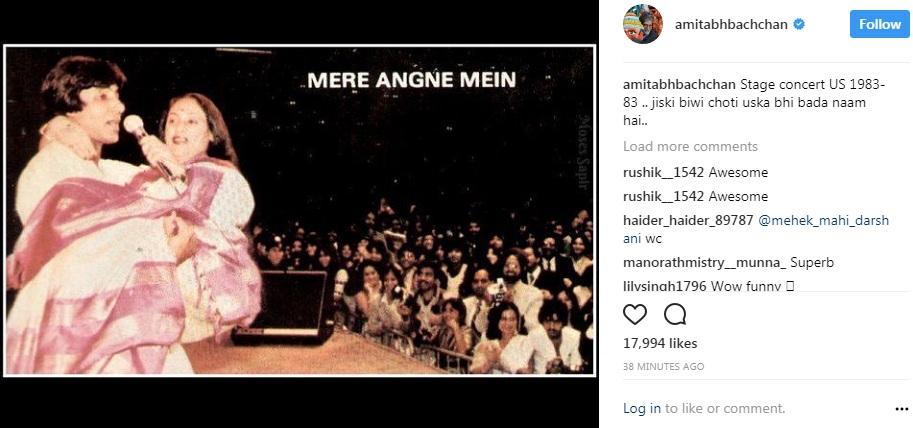Open the amitabhbachchan profile avatar
This screenshot has height=428, width=913.
(643, 24)
